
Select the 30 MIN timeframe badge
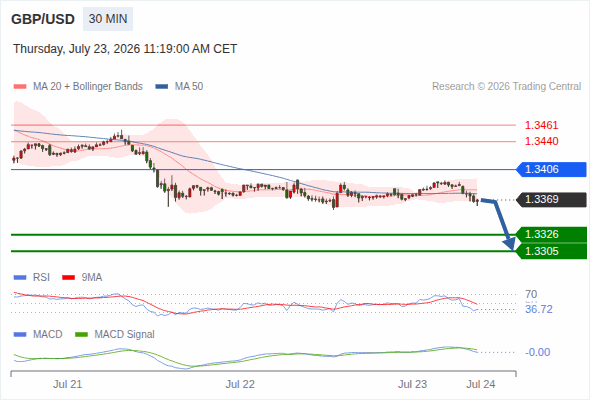tap(108, 19)
